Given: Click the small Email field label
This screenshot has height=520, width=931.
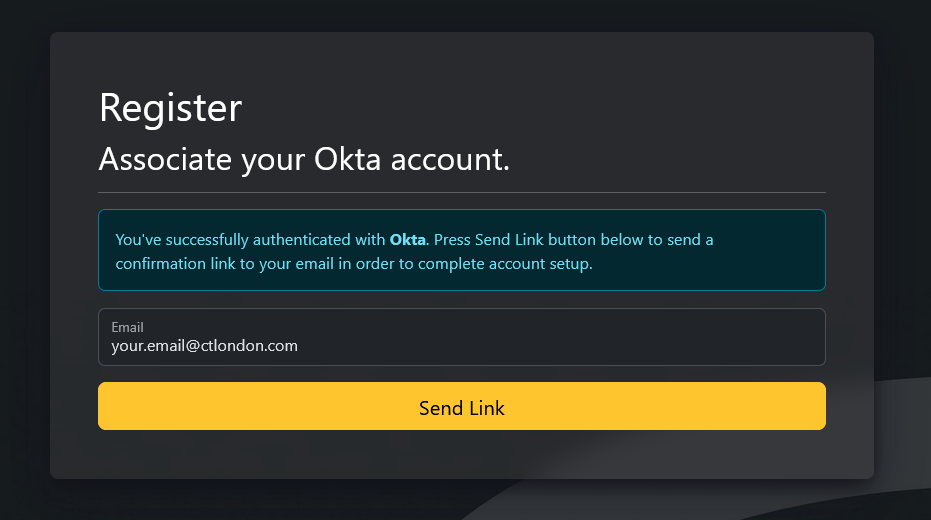Looking at the screenshot, I should pyautogui.click(x=127, y=327).
